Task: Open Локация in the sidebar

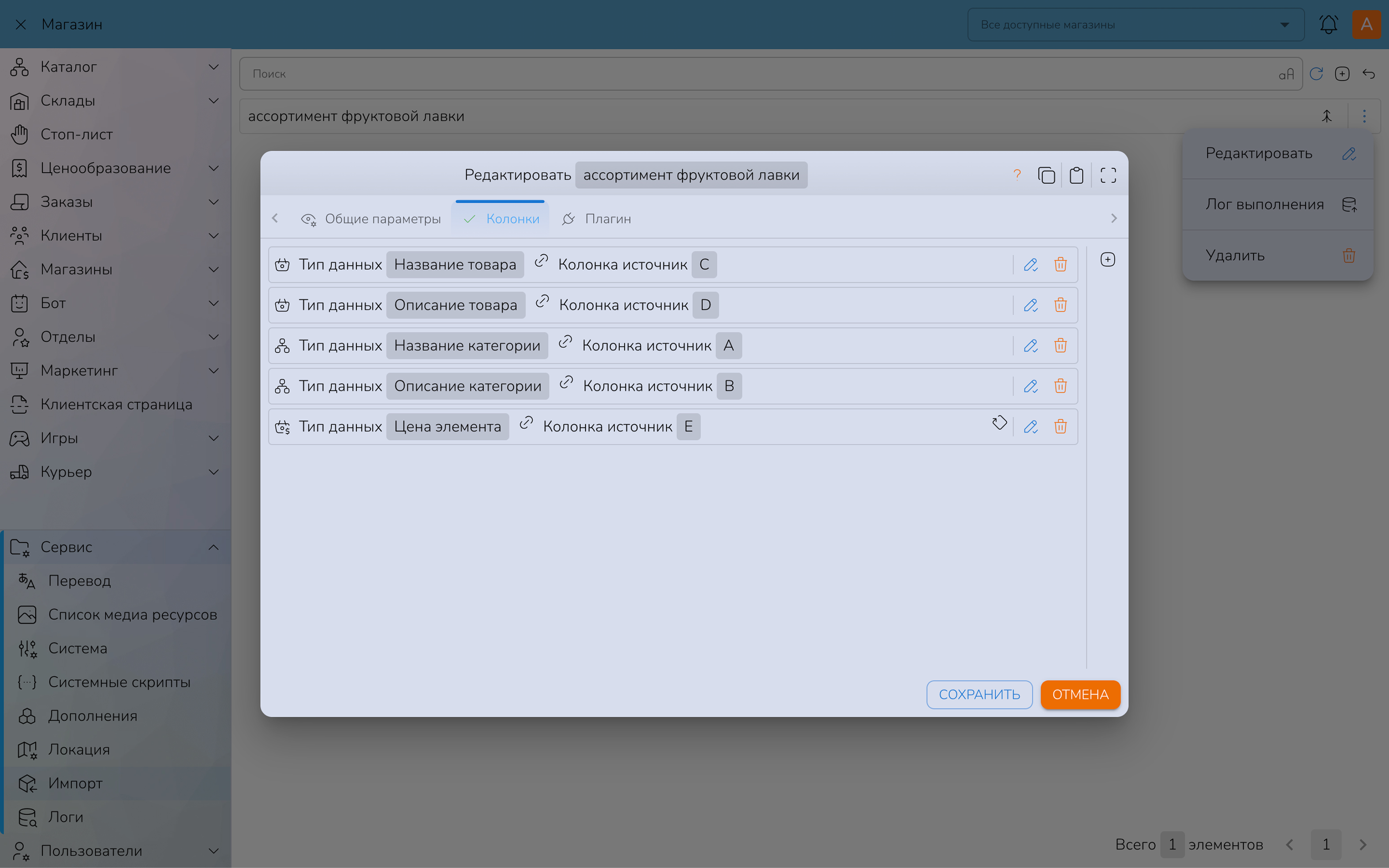Action: coord(118,750)
